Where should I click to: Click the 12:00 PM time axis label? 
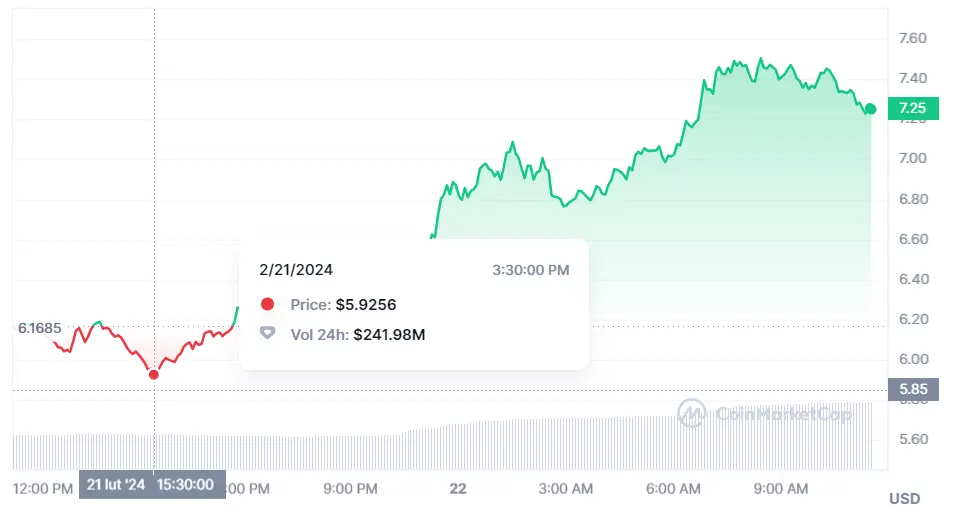point(42,489)
